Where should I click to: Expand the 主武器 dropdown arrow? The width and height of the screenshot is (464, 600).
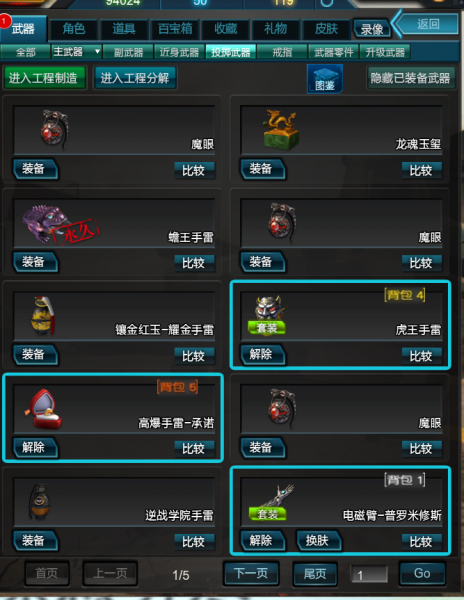pyautogui.click(x=97, y=51)
